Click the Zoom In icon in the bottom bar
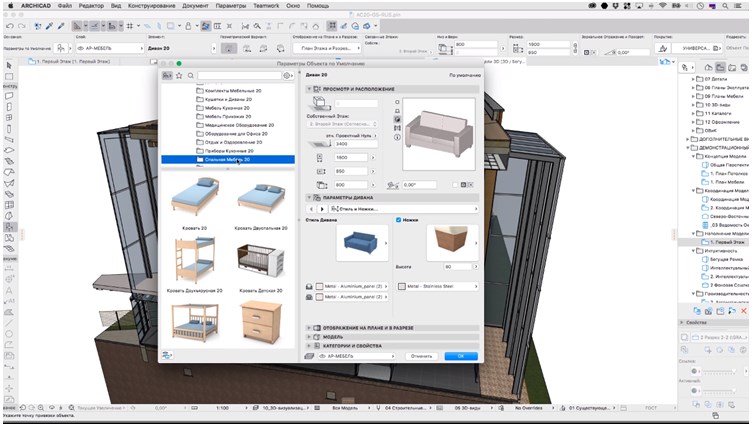 point(41,408)
